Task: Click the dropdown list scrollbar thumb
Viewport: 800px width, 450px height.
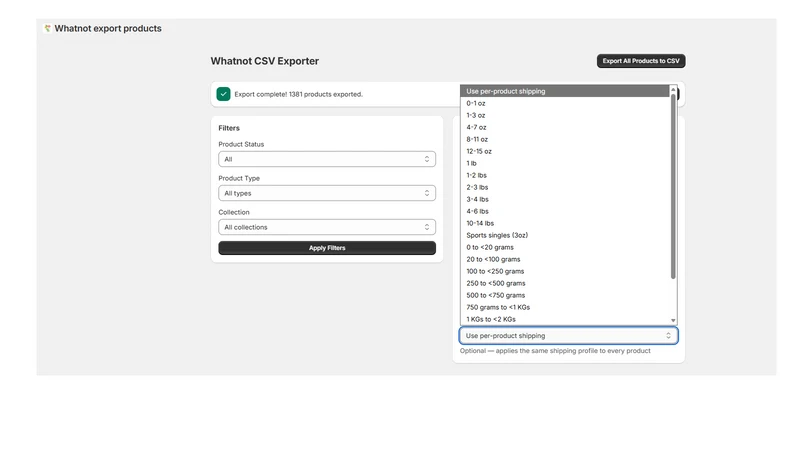Action: click(673, 186)
